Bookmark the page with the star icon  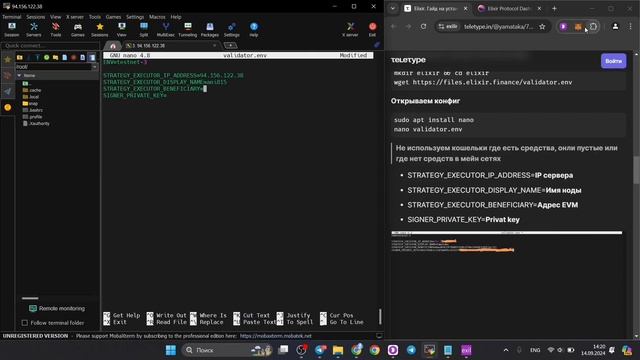(542, 27)
